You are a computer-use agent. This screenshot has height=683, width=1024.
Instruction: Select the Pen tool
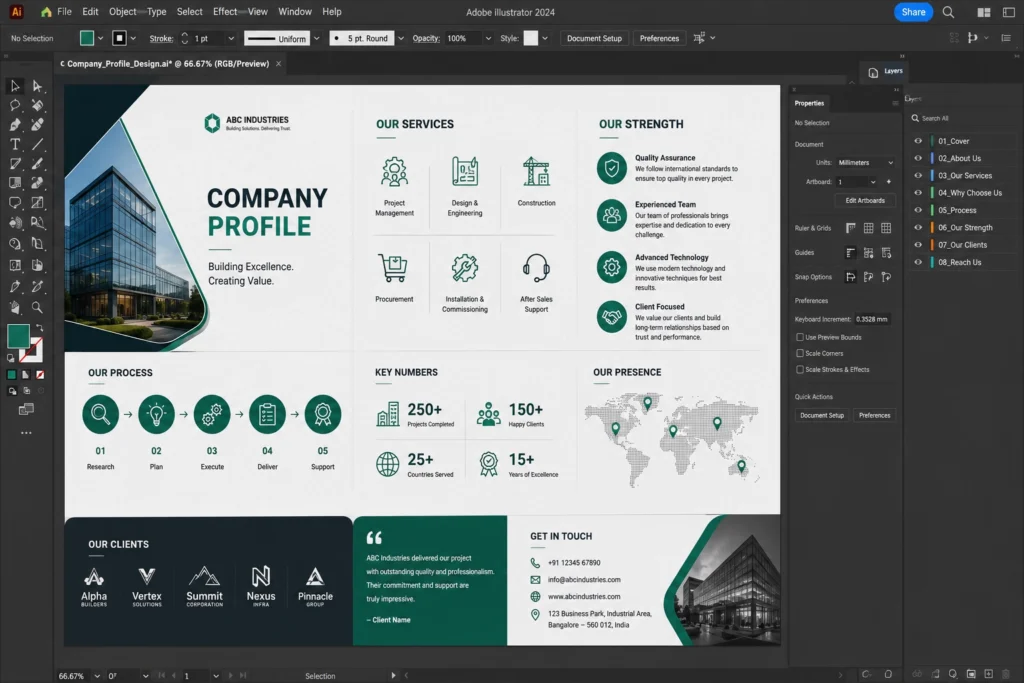click(15, 125)
